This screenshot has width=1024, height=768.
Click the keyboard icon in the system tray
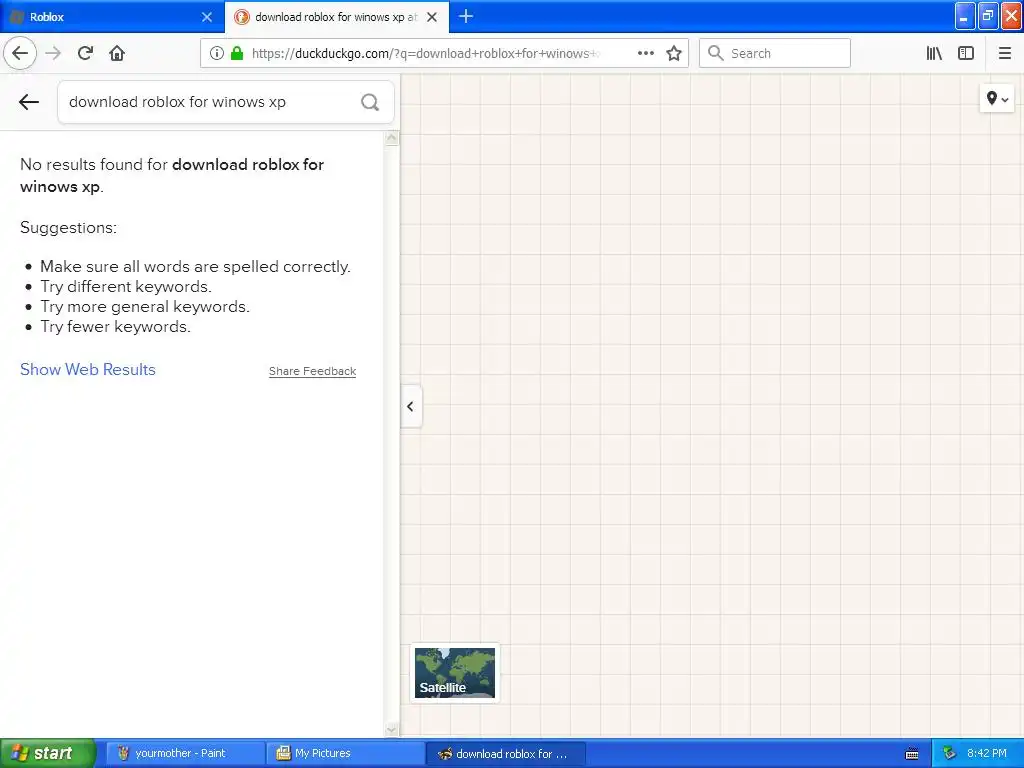coord(912,754)
